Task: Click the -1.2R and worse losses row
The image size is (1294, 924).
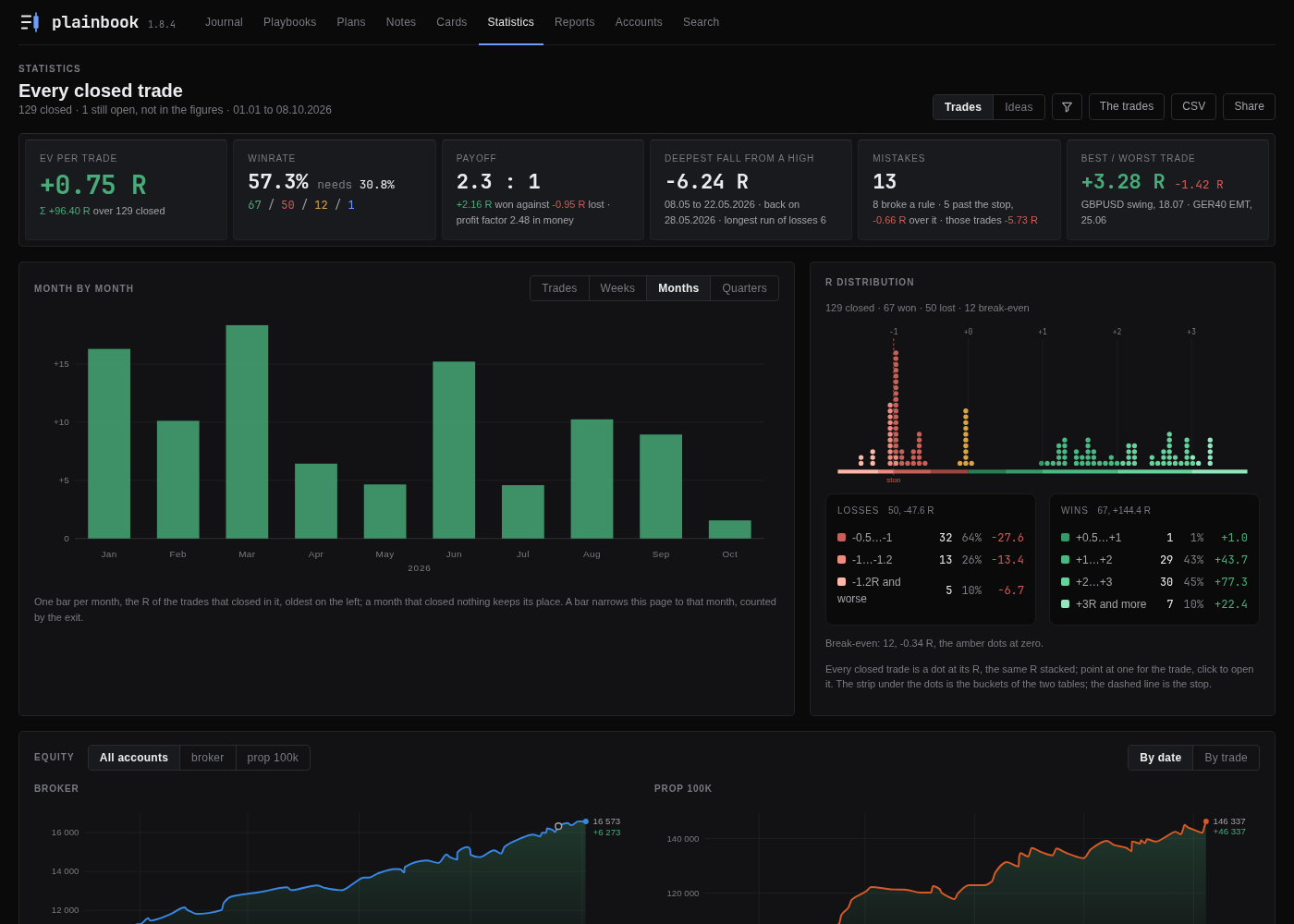Action: tap(931, 590)
